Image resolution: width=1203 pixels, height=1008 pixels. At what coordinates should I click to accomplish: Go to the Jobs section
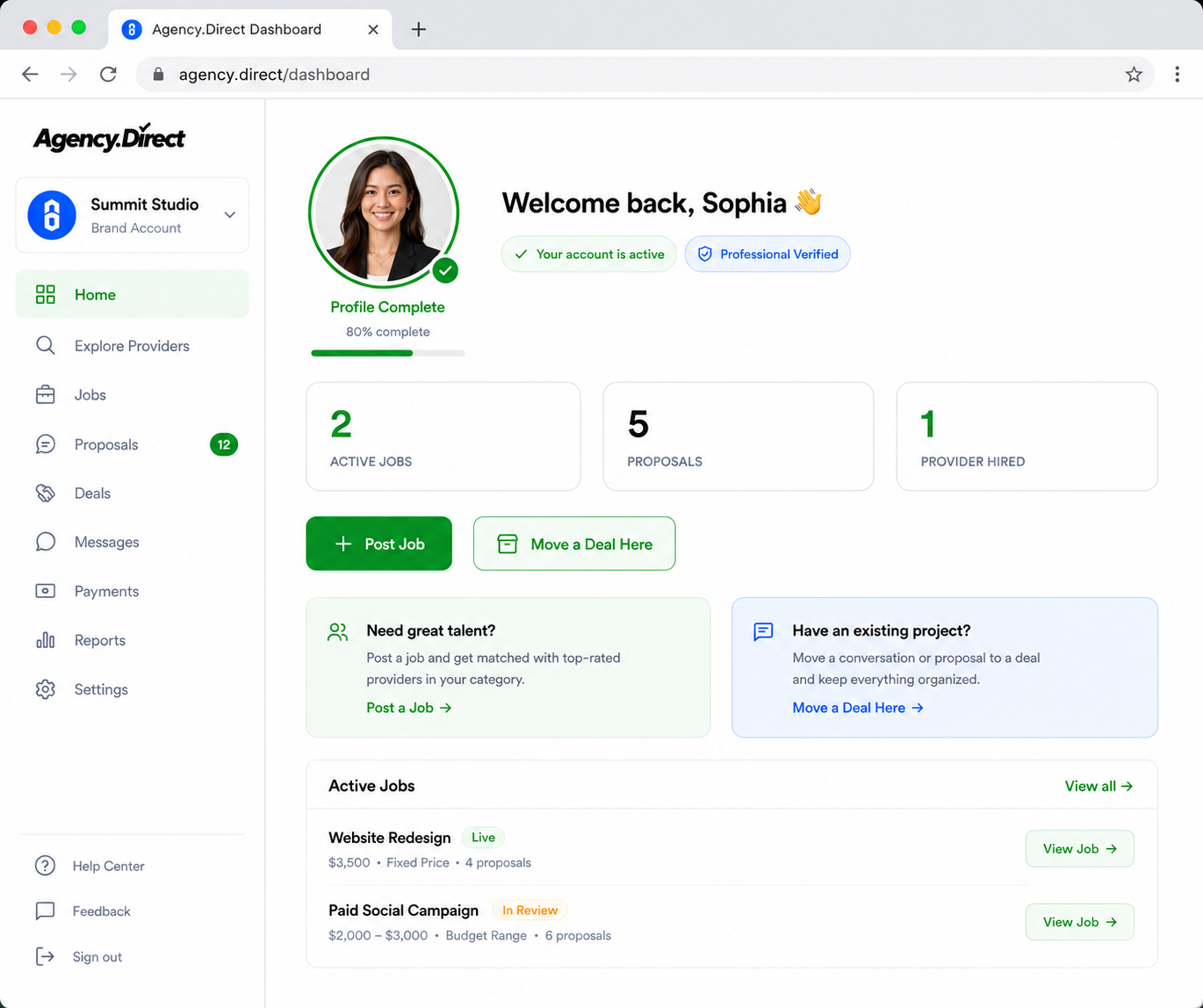tap(132, 394)
